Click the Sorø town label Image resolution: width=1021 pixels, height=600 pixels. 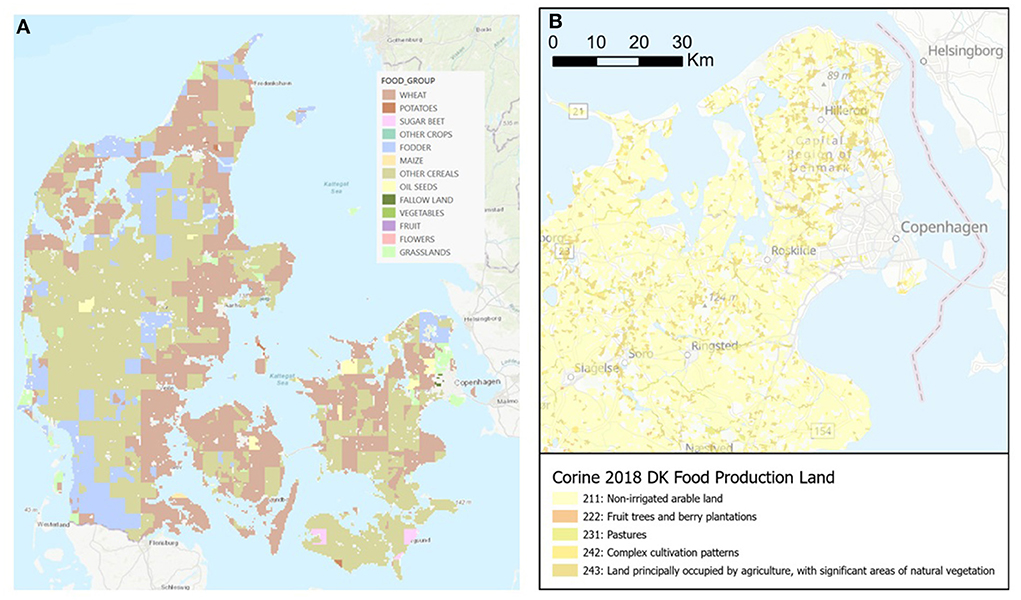pos(640,354)
